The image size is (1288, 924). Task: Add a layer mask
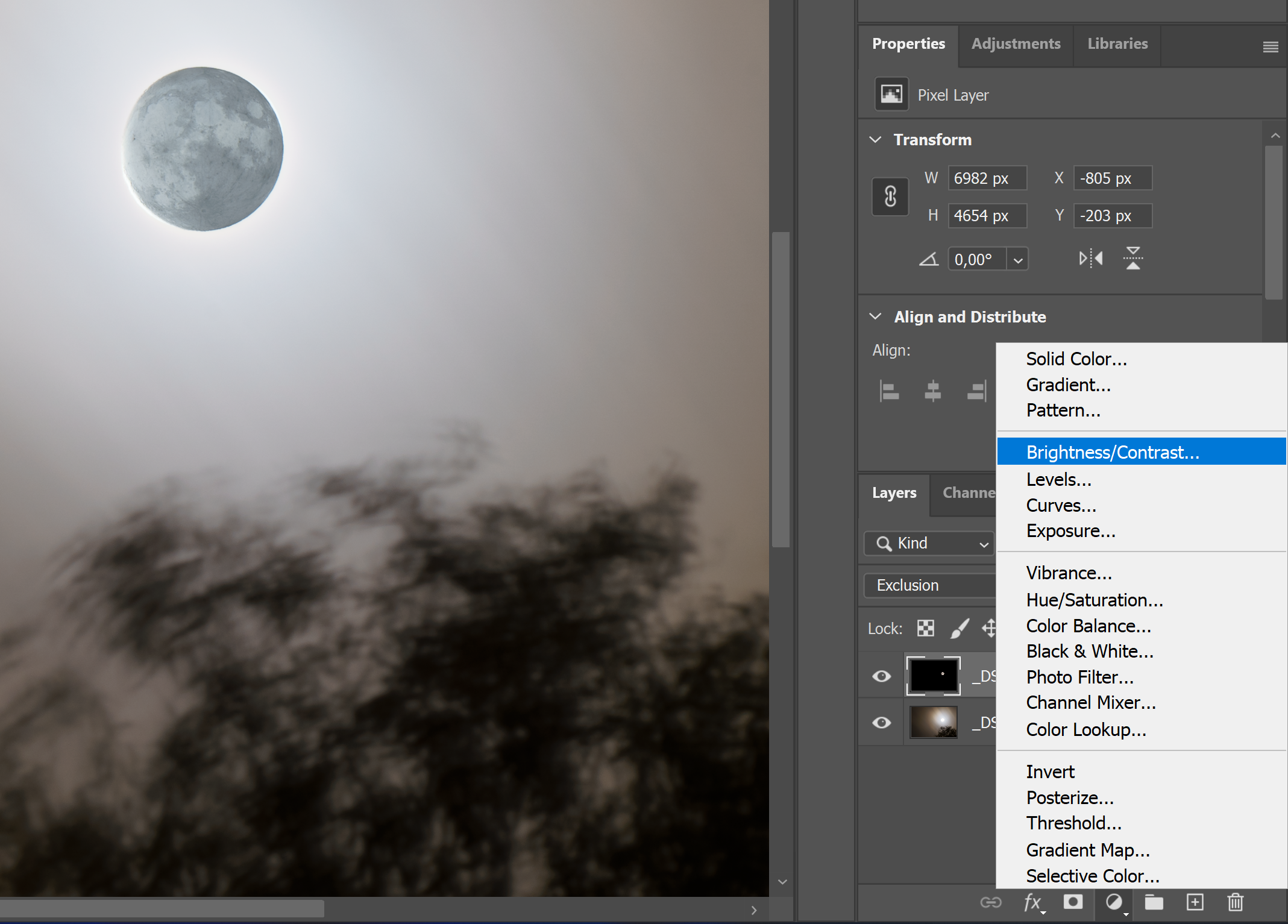coord(1073,902)
